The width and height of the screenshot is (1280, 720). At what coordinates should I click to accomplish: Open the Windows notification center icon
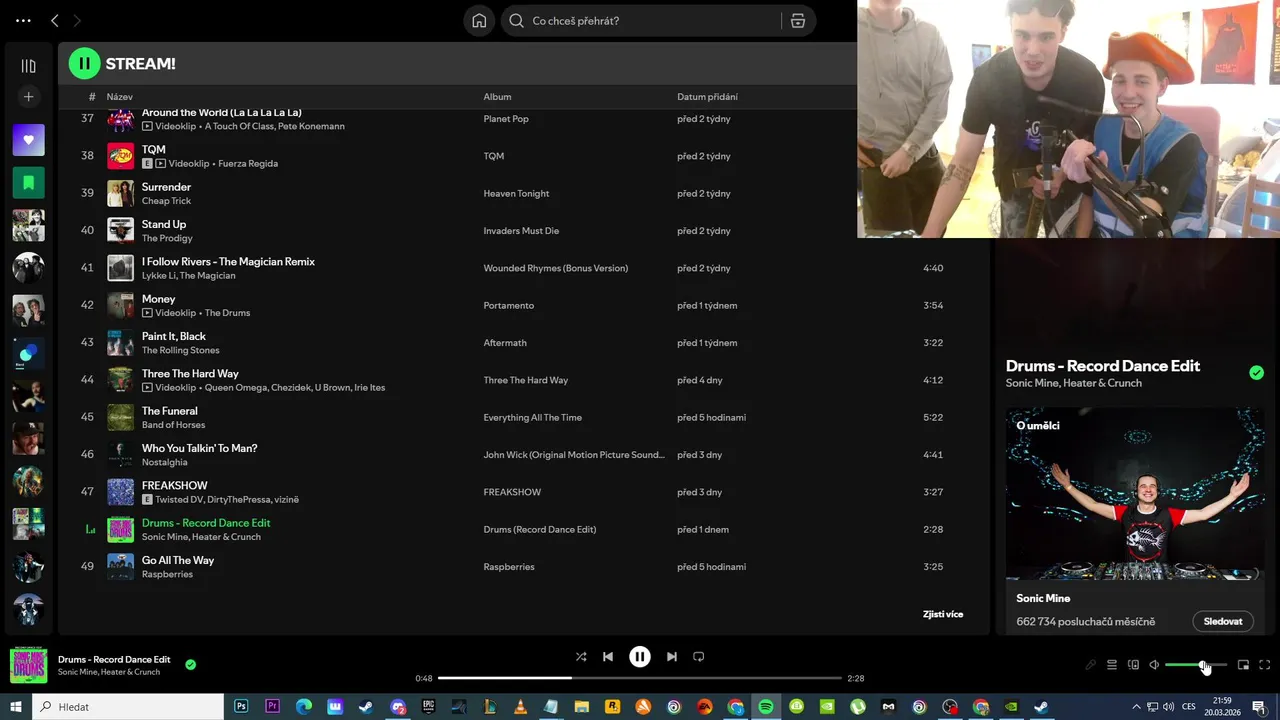point(1258,706)
